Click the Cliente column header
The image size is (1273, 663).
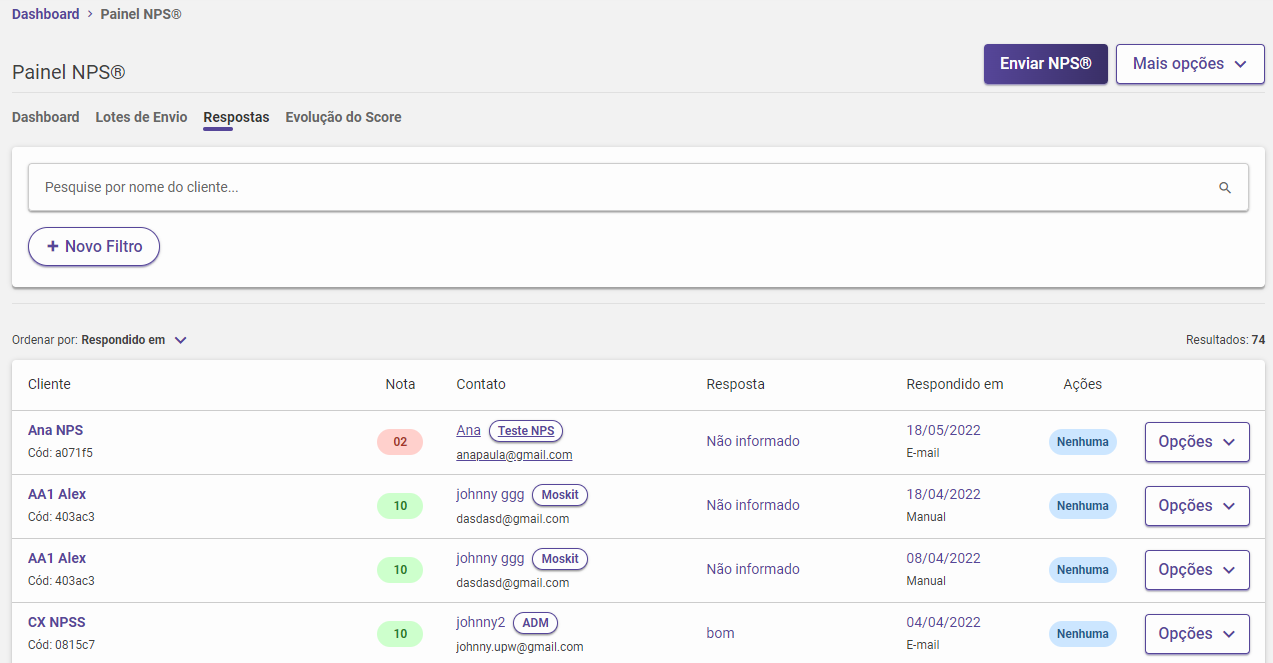pos(49,384)
